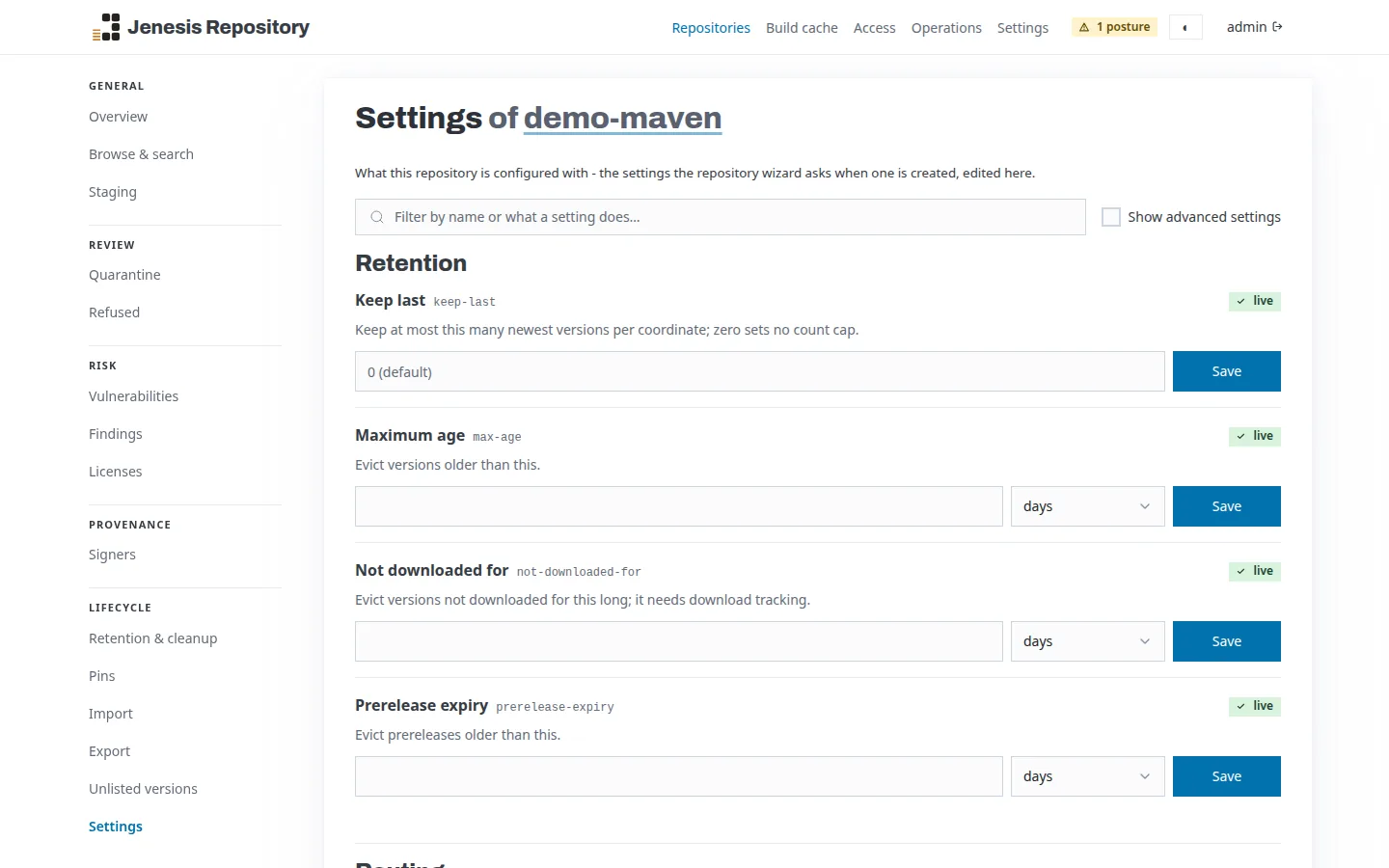The image size is (1389, 868).
Task: Open the Prerelease expiry unit dropdown
Action: click(1088, 776)
